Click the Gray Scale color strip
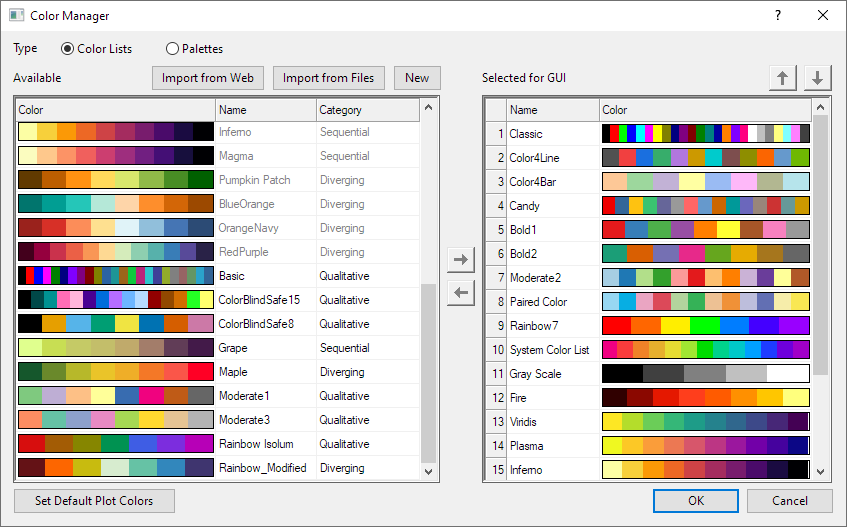 point(705,374)
